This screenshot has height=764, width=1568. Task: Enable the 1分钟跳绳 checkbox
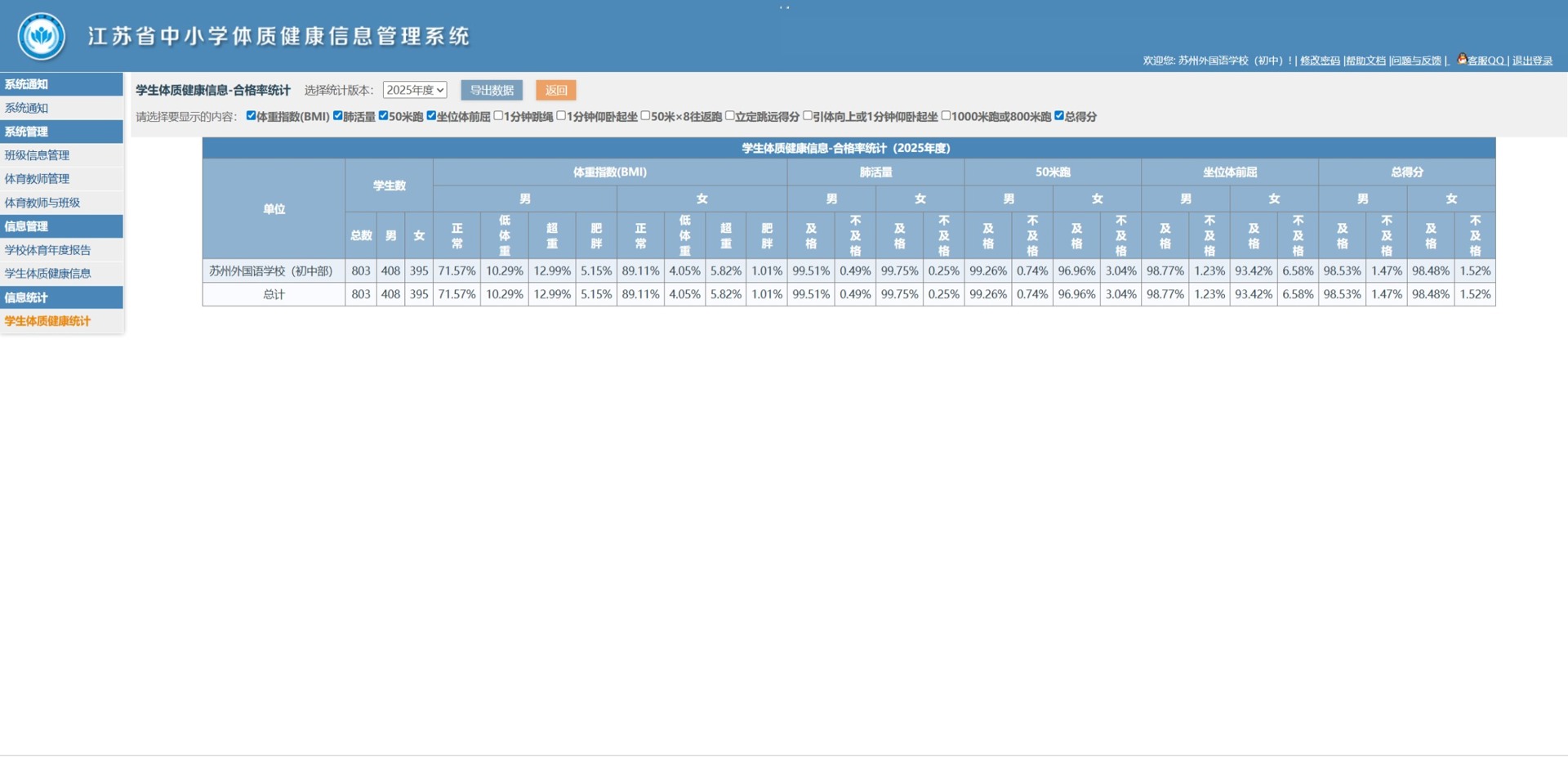tap(498, 116)
